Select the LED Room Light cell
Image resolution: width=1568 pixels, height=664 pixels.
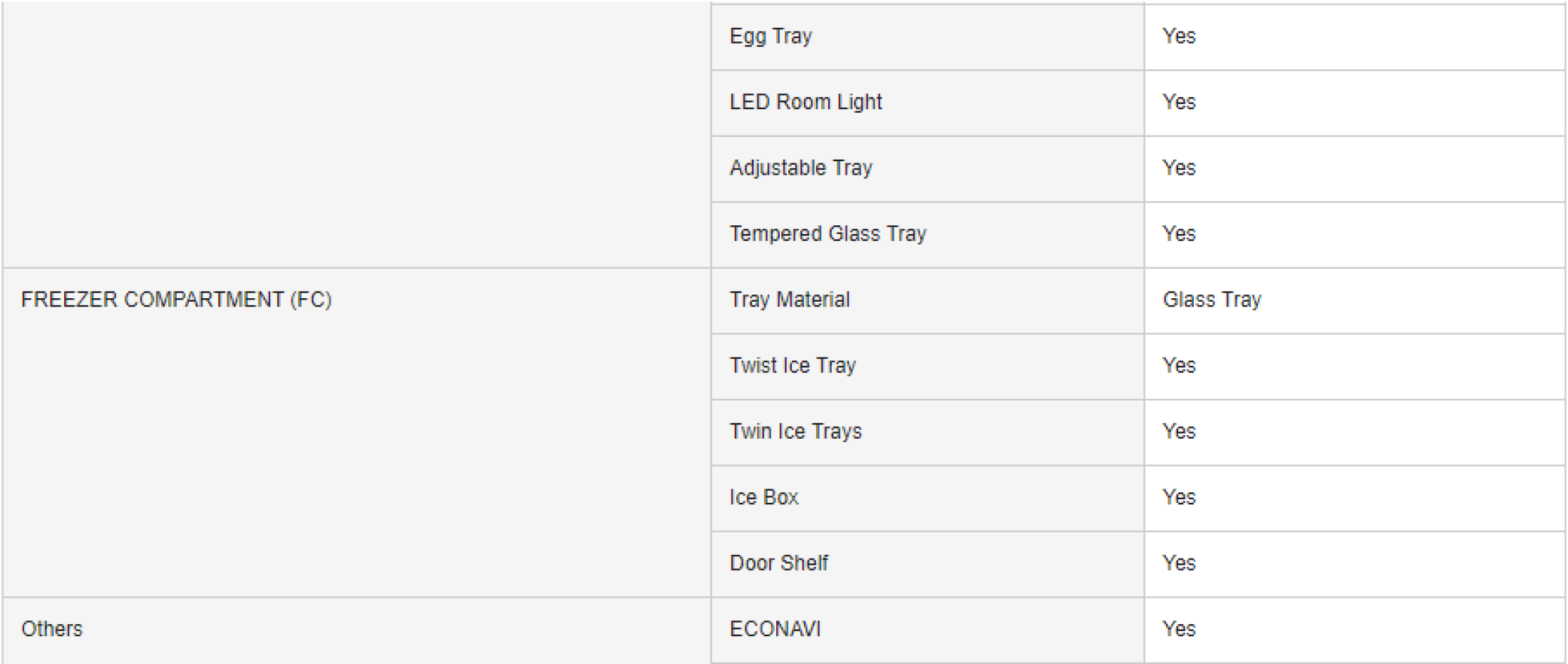tap(805, 102)
